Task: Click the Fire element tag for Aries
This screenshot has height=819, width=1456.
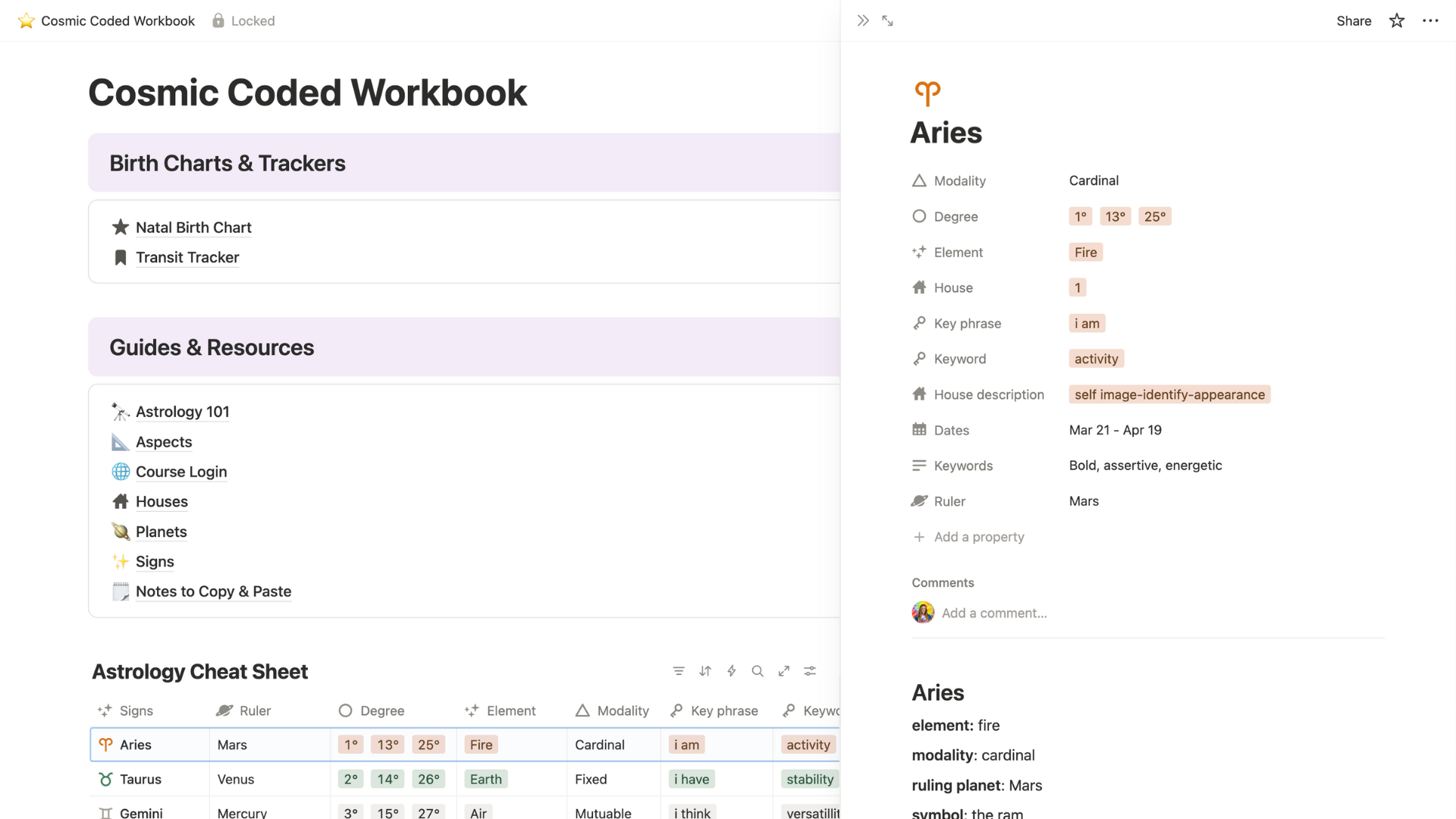Action: click(1084, 252)
